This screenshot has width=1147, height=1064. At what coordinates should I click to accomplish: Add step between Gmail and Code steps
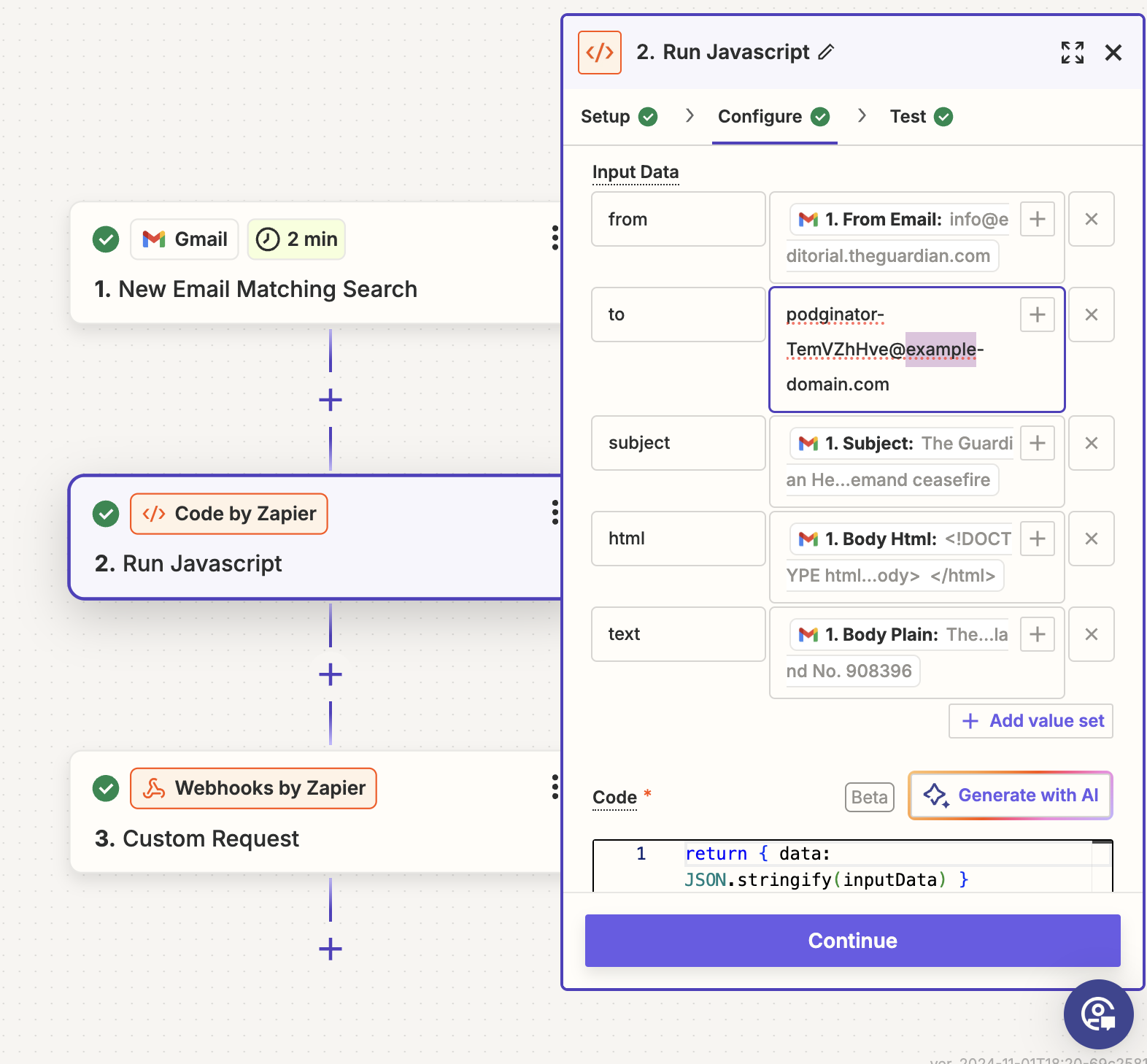point(331,400)
